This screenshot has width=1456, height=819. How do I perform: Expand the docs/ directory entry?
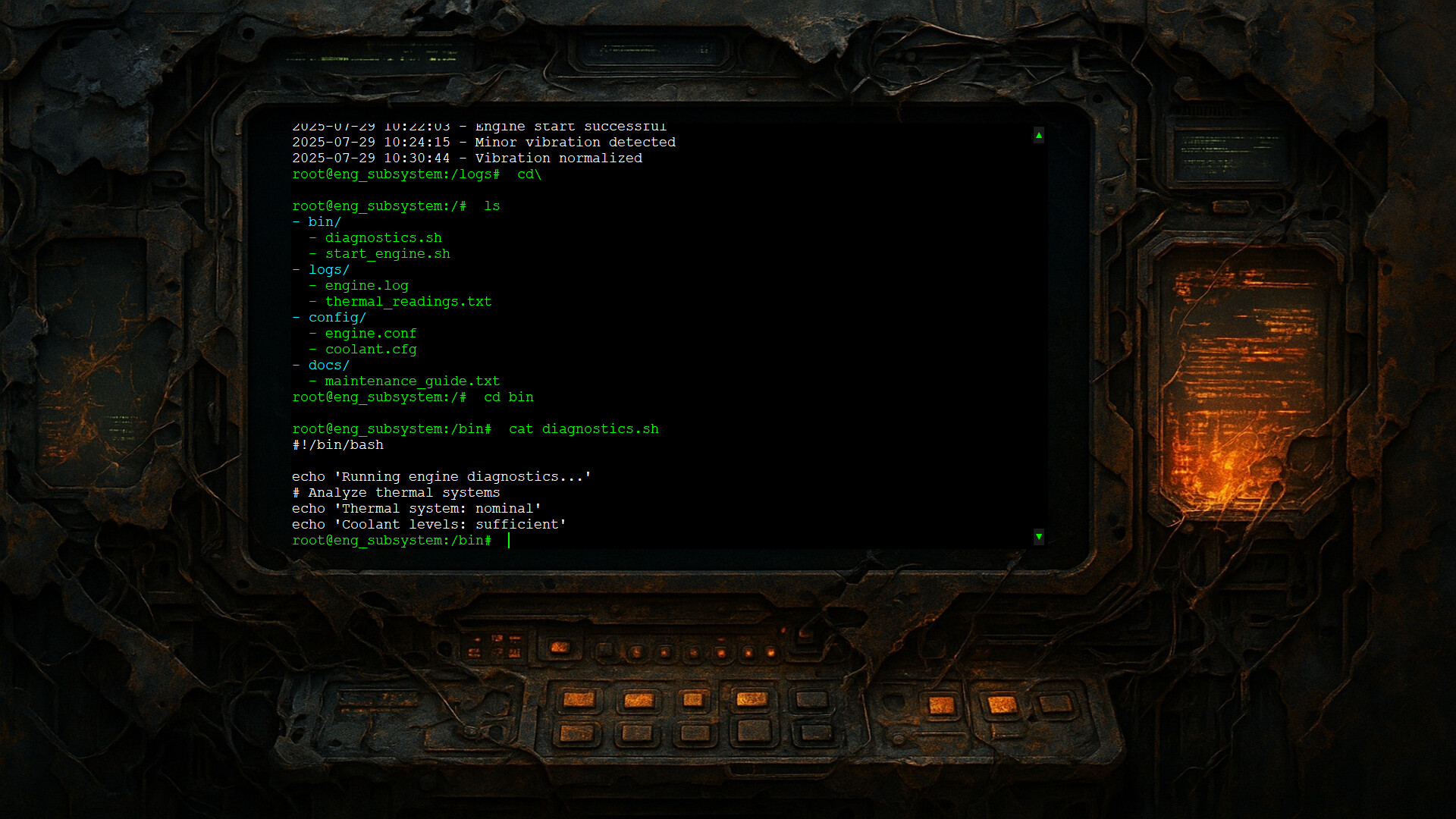328,365
